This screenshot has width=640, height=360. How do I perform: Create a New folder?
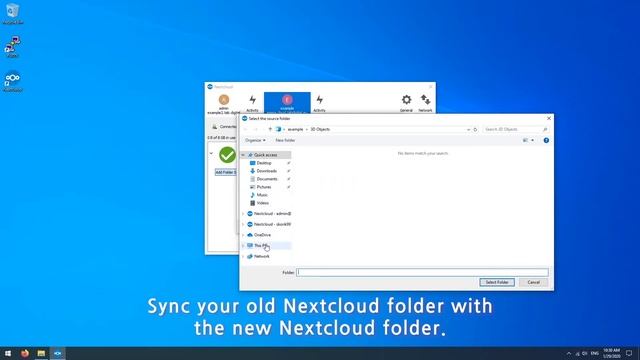(x=285, y=140)
